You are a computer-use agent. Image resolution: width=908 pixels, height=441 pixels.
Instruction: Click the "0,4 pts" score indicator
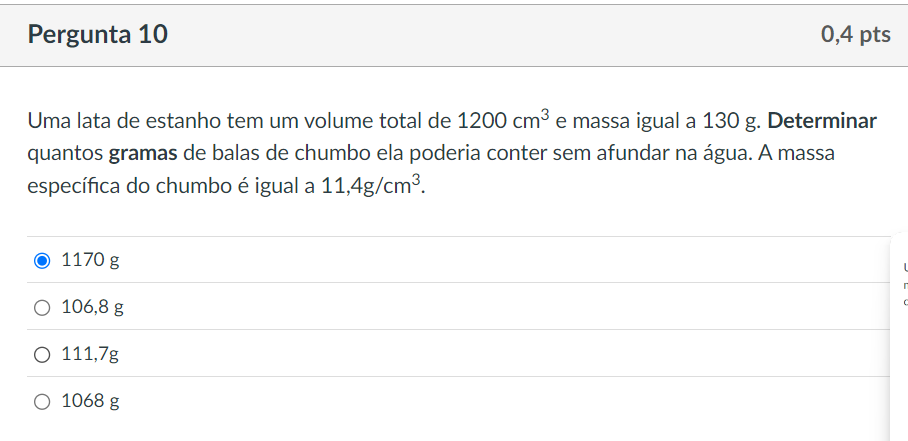[x=855, y=35]
